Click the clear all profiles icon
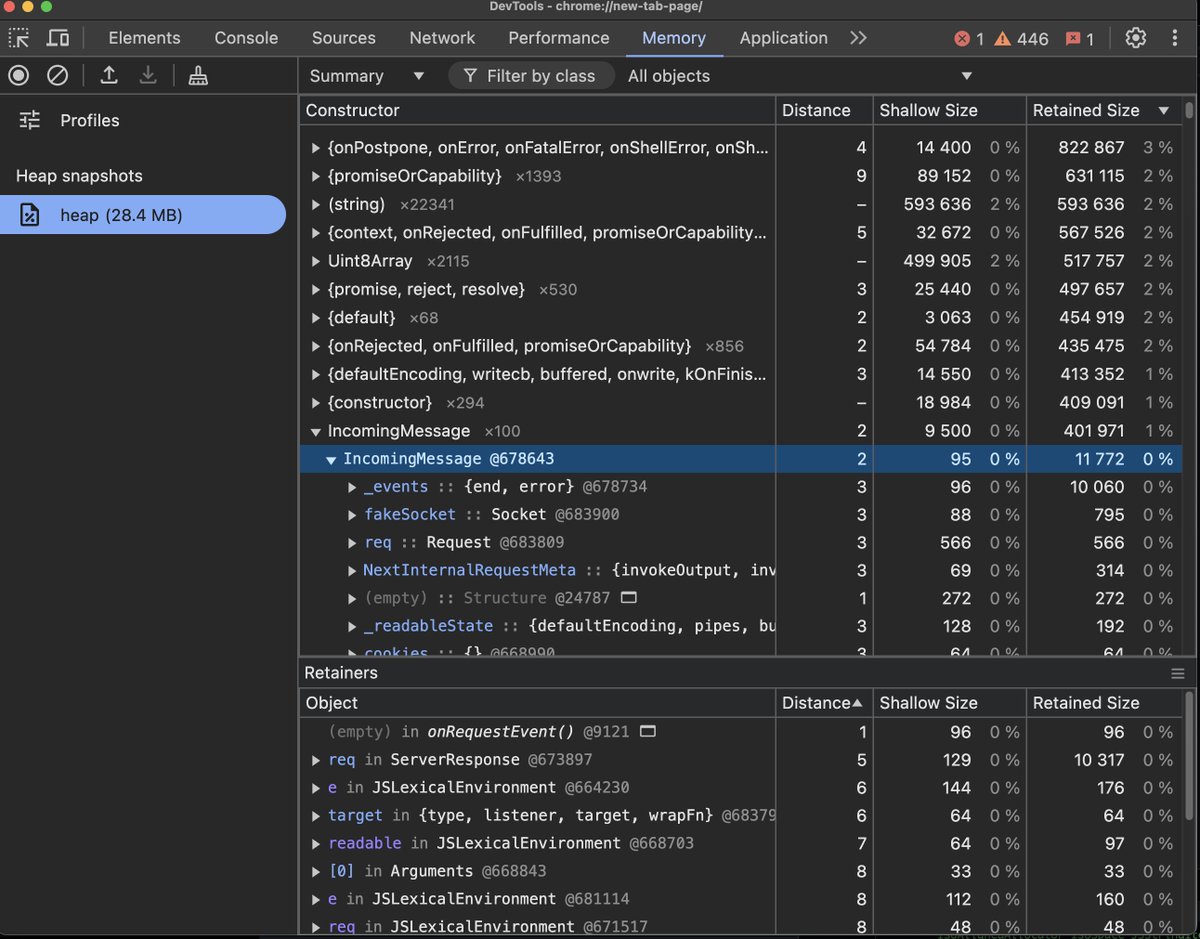Viewport: 1200px width, 939px height. (x=58, y=75)
